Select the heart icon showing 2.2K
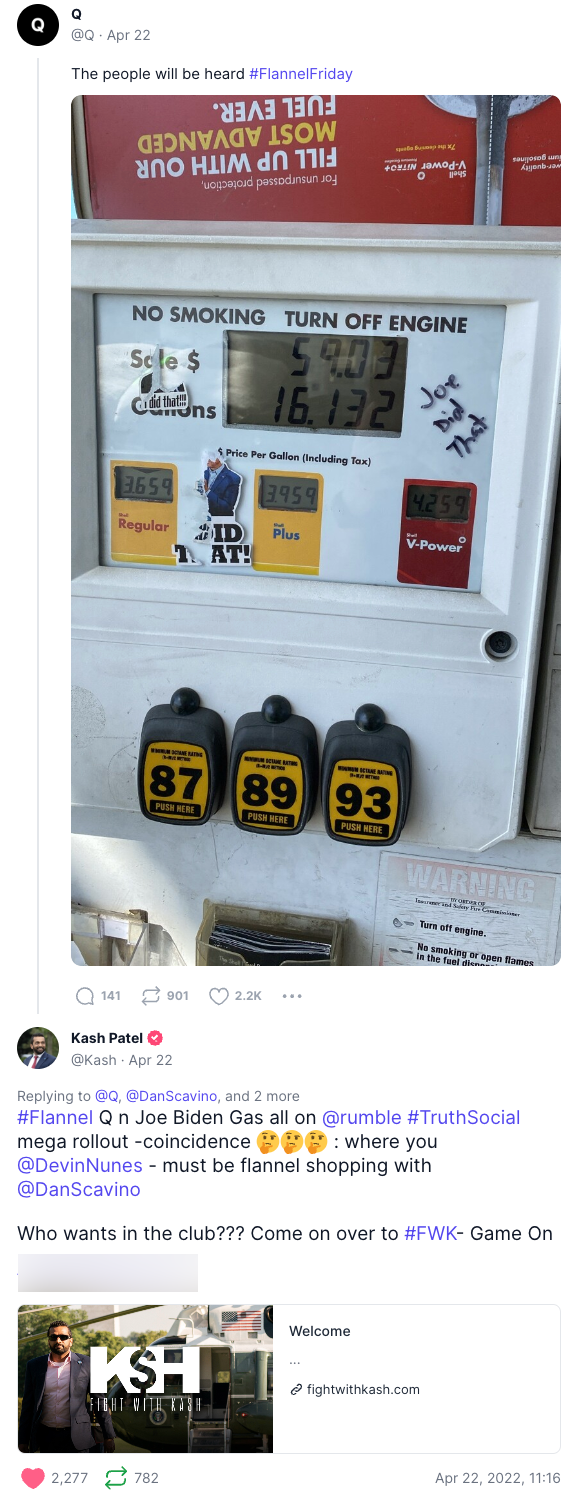Viewport: 582px width, 1498px height. [219, 996]
